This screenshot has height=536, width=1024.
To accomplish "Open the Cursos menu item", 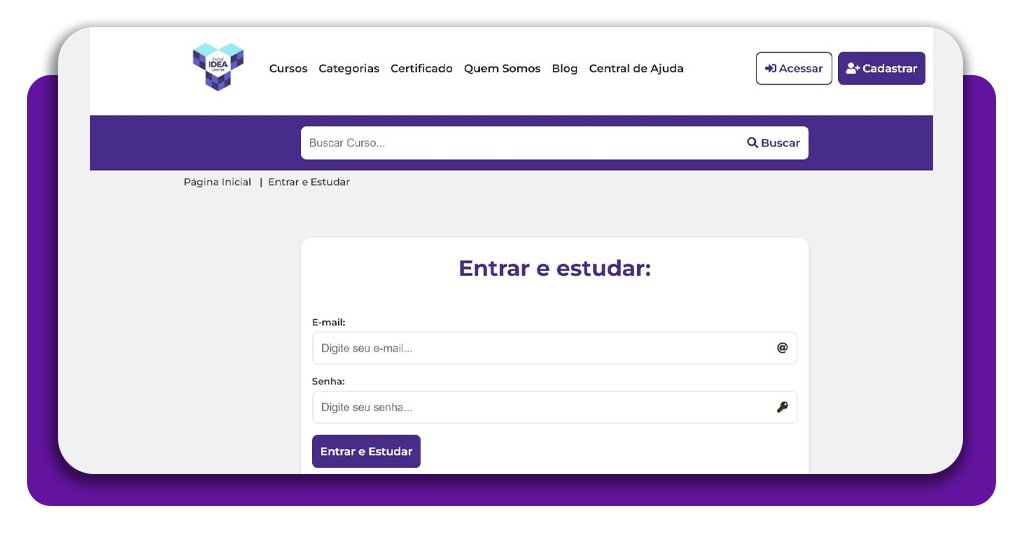I will click(x=288, y=69).
